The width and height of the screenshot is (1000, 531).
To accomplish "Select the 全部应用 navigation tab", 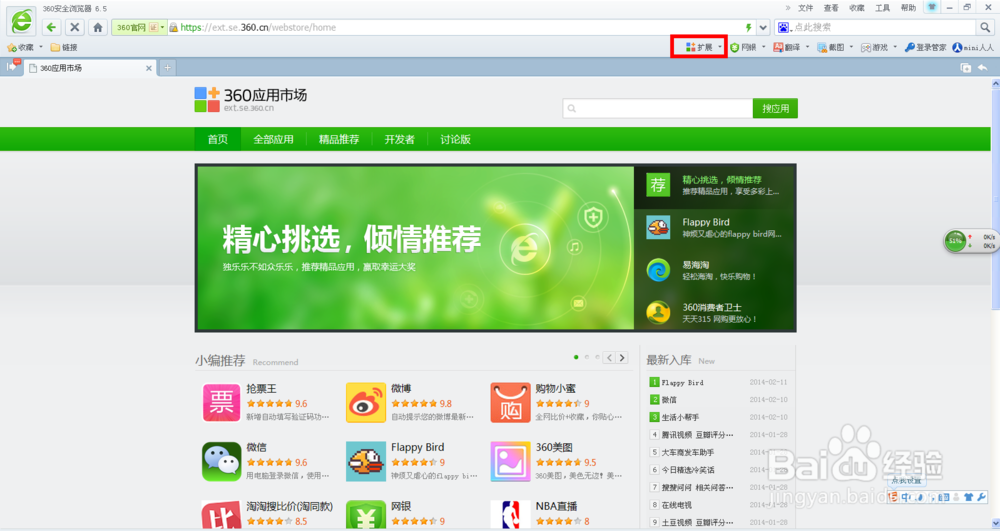I will coord(274,139).
